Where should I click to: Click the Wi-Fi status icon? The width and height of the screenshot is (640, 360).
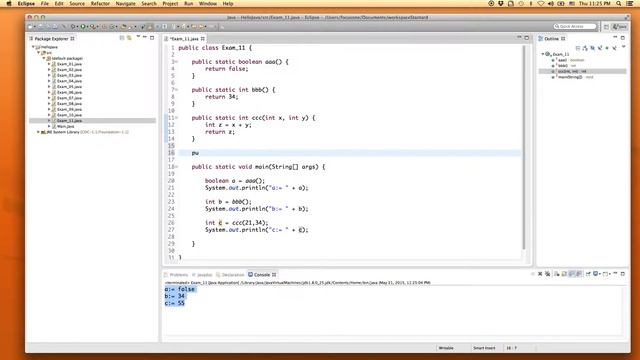pyautogui.click(x=541, y=4)
